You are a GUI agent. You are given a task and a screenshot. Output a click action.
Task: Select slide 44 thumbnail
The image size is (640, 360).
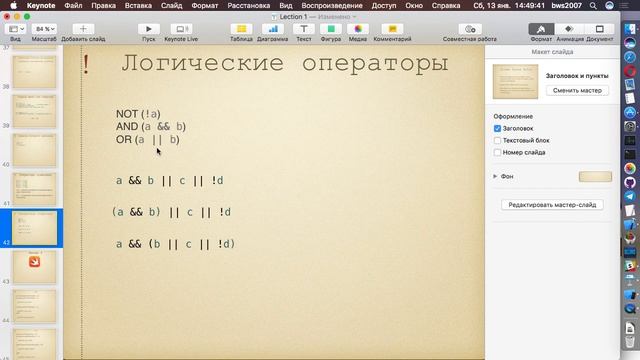(34, 306)
